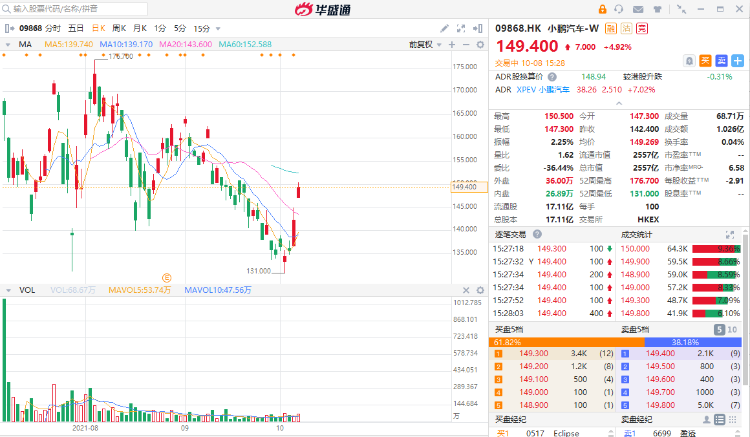The image size is (750, 437).
Task: Select the 5 depth levels toggle
Action: coord(719,329)
